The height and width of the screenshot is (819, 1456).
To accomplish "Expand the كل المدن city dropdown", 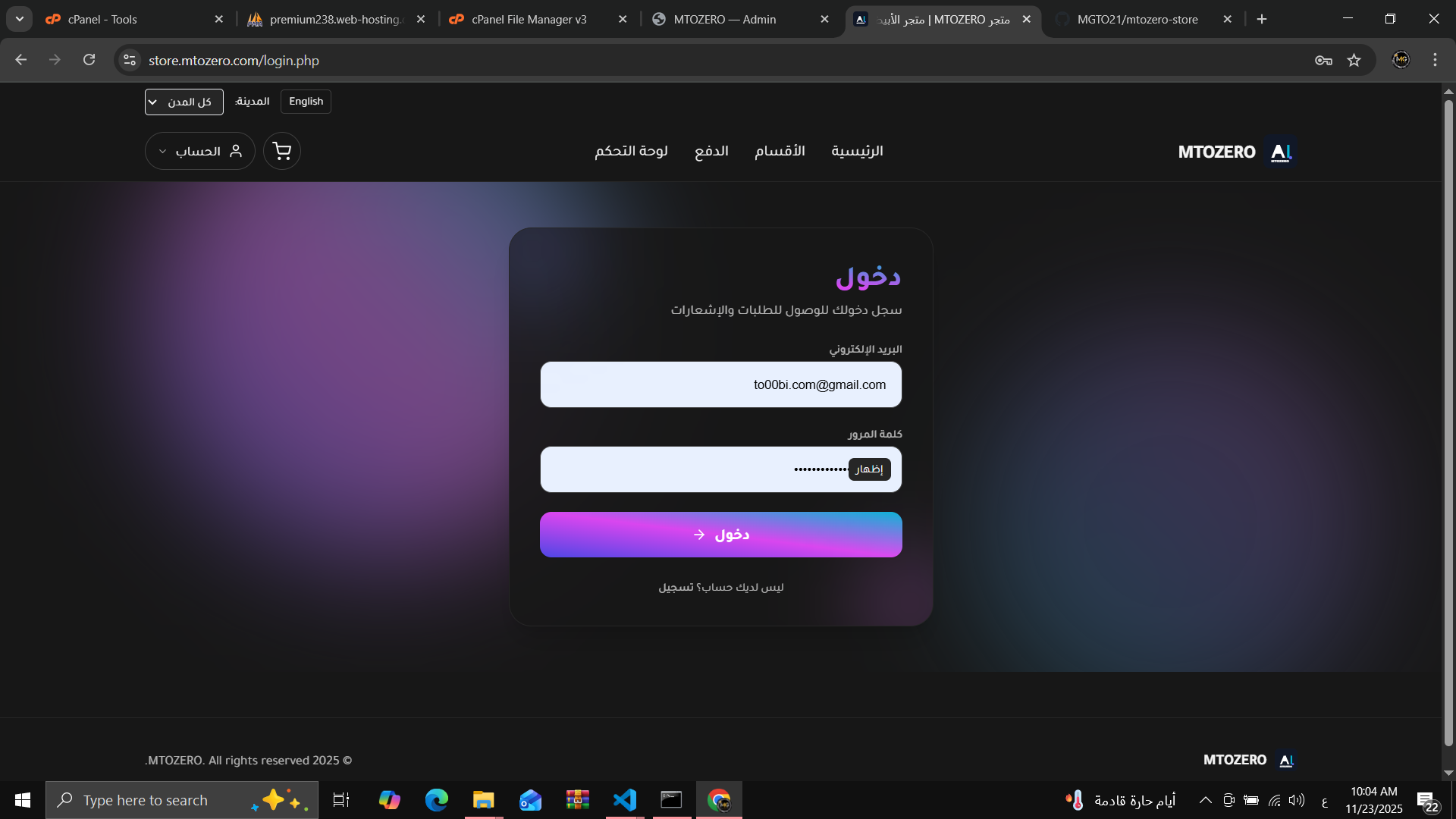I will click(x=184, y=102).
